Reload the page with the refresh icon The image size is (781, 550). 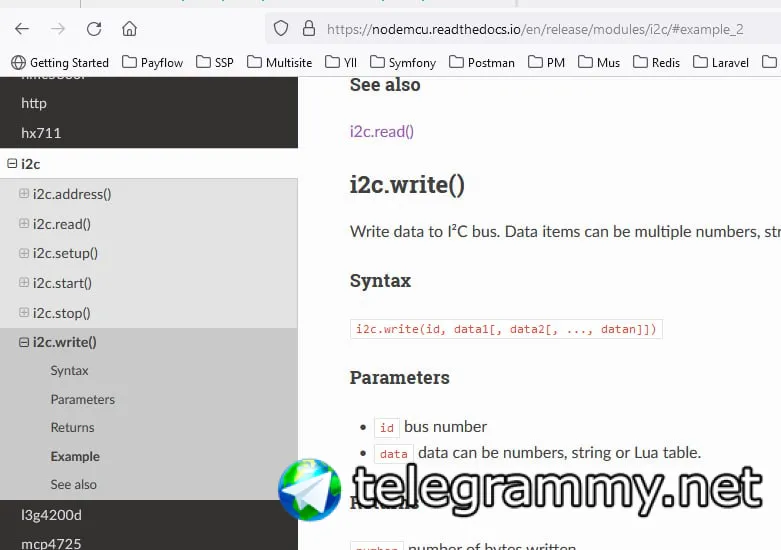pos(94,29)
